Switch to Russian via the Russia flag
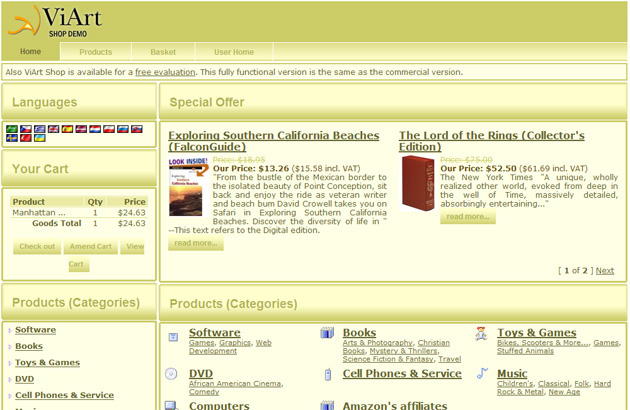This screenshot has height=410, width=630. 123,129
